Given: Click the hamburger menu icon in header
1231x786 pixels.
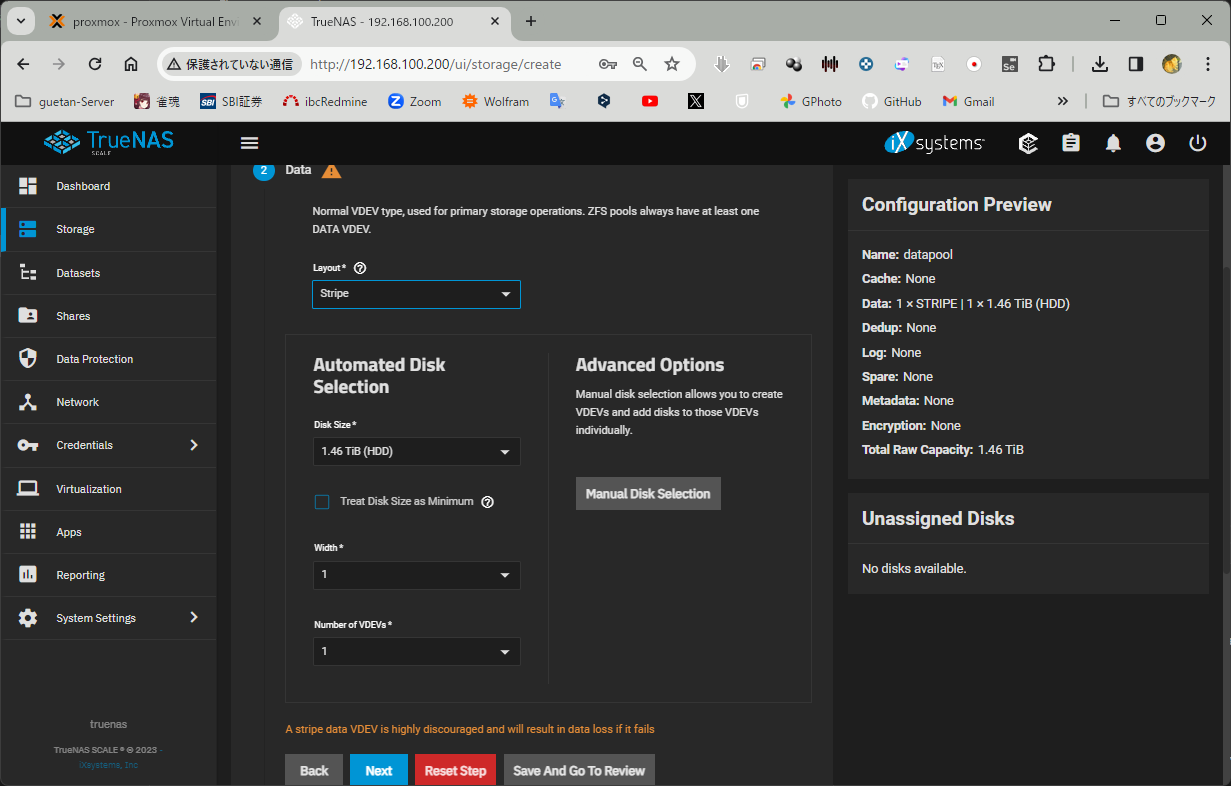Looking at the screenshot, I should [x=250, y=143].
